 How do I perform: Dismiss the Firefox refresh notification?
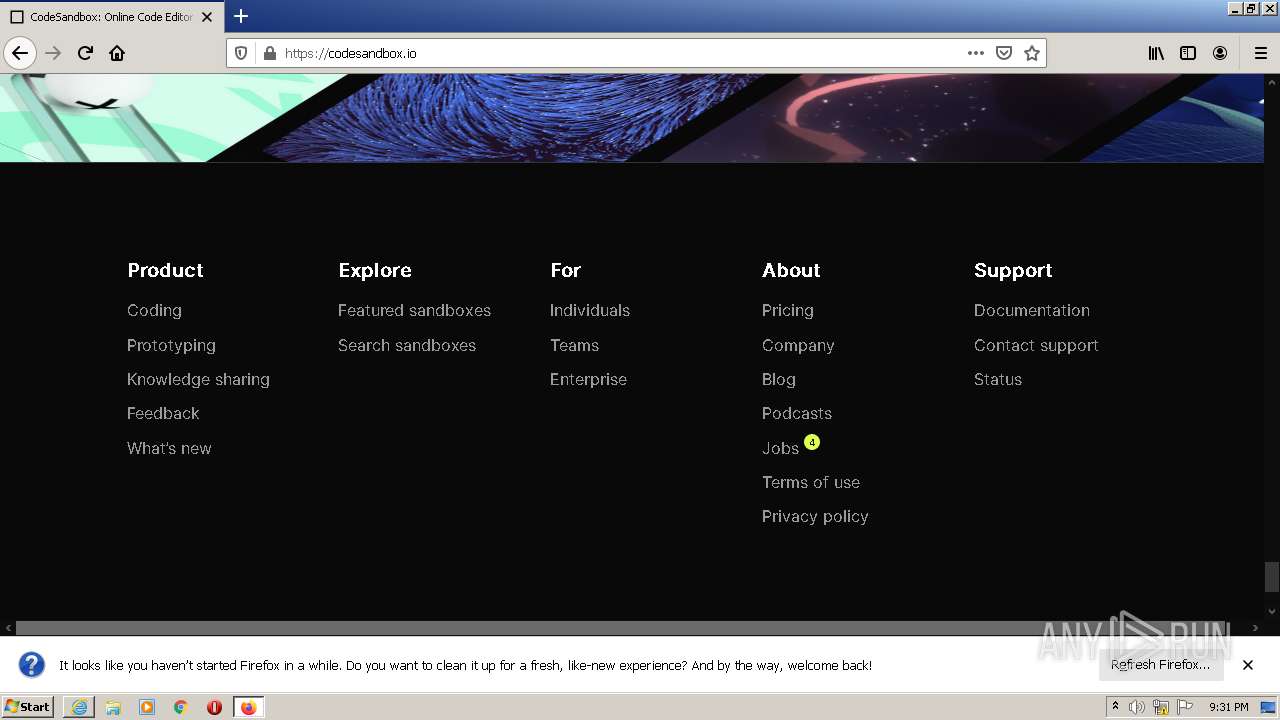coord(1248,665)
